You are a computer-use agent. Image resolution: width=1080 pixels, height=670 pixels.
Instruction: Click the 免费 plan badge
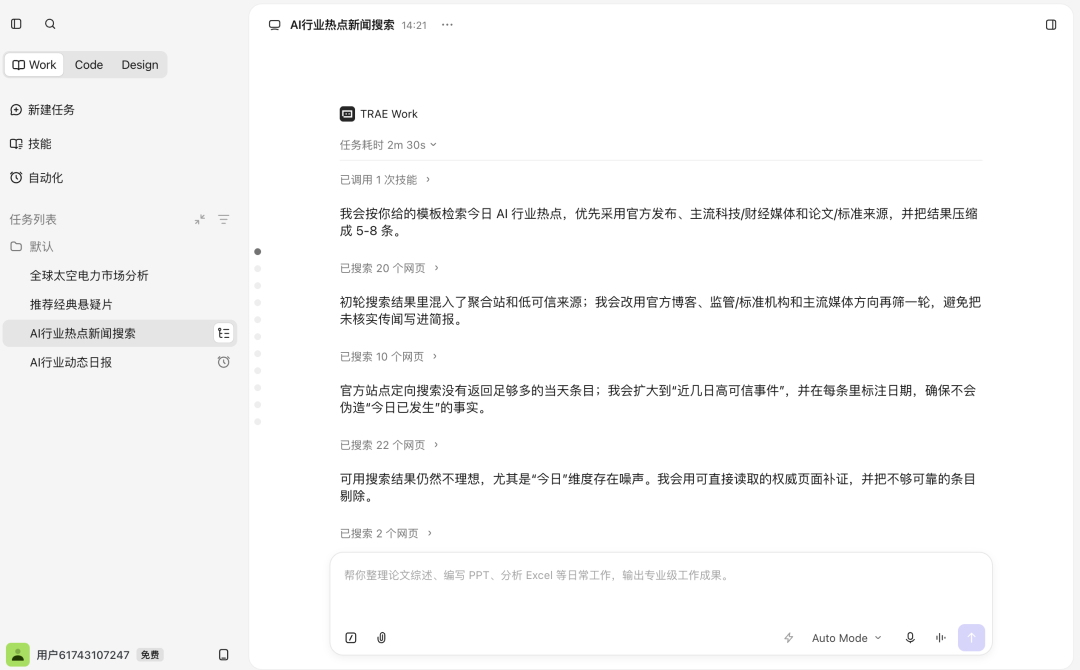point(150,655)
